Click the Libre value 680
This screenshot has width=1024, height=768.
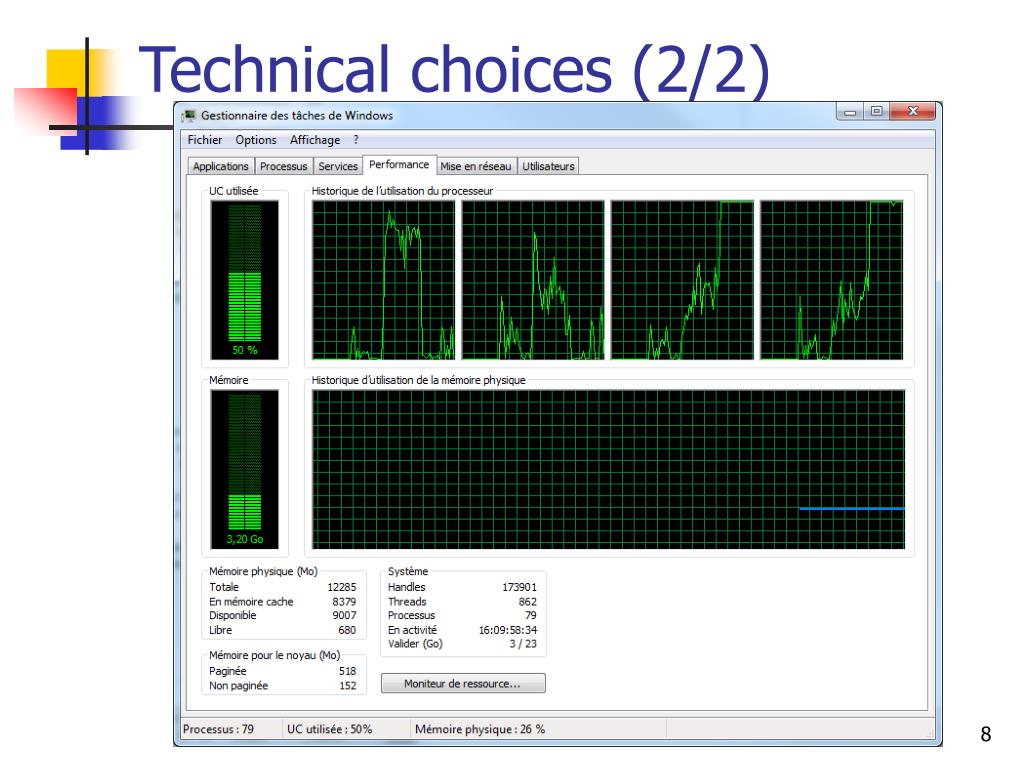pyautogui.click(x=347, y=630)
